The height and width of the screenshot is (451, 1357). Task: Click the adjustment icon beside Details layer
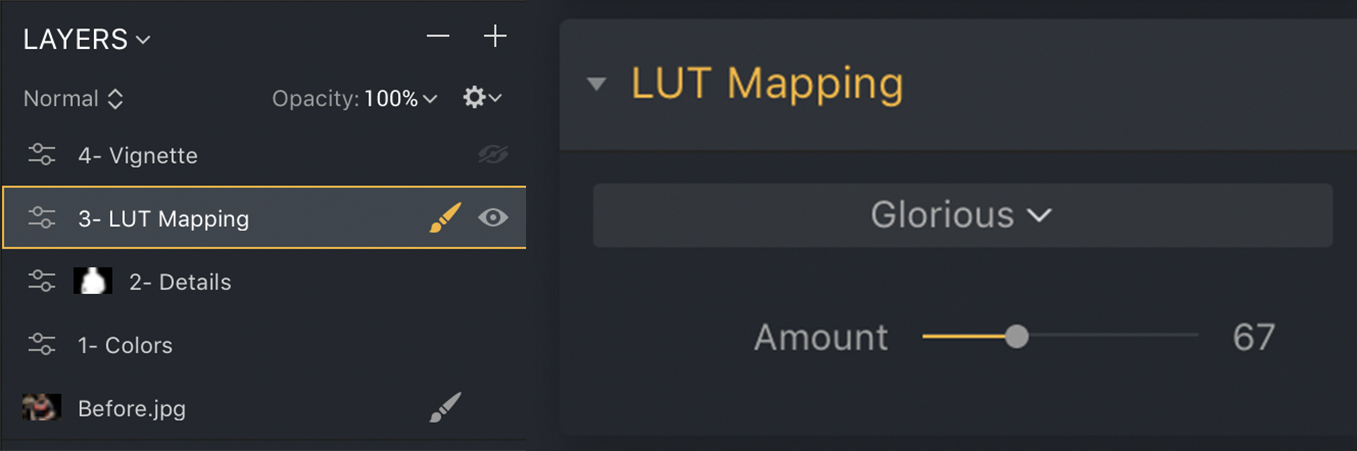coord(41,282)
